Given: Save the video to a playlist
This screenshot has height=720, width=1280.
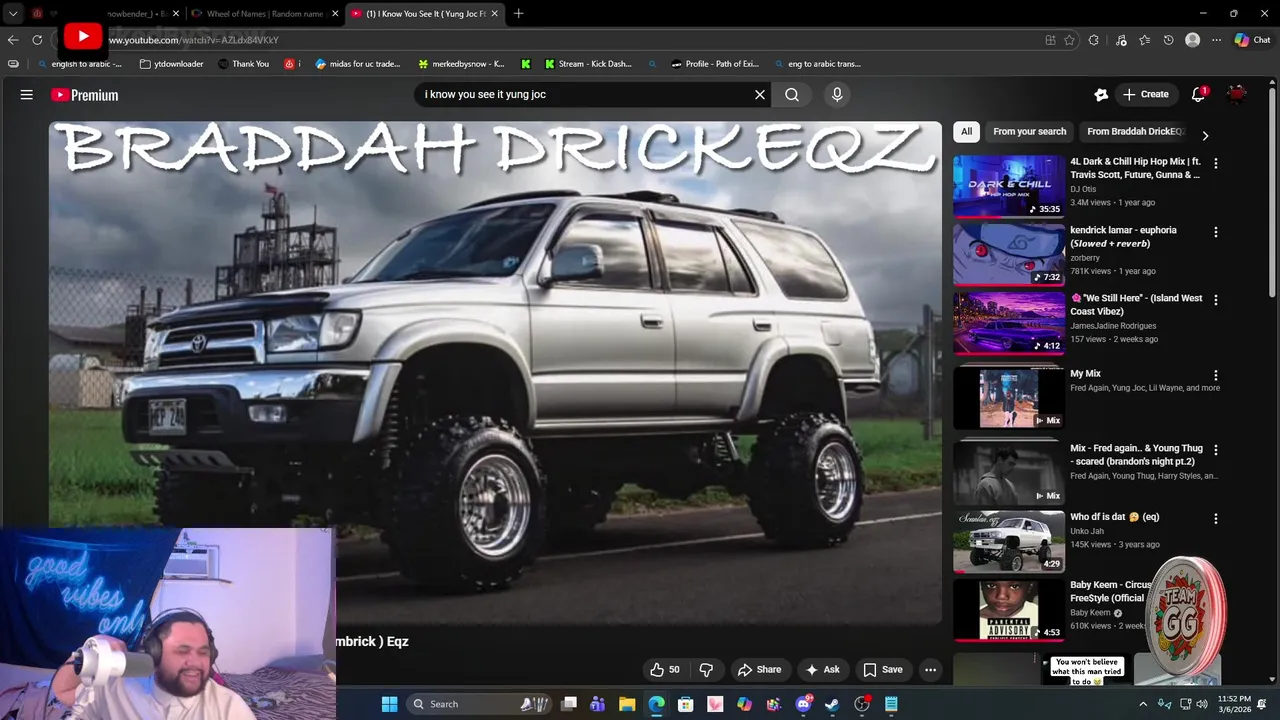Looking at the screenshot, I should [x=882, y=670].
